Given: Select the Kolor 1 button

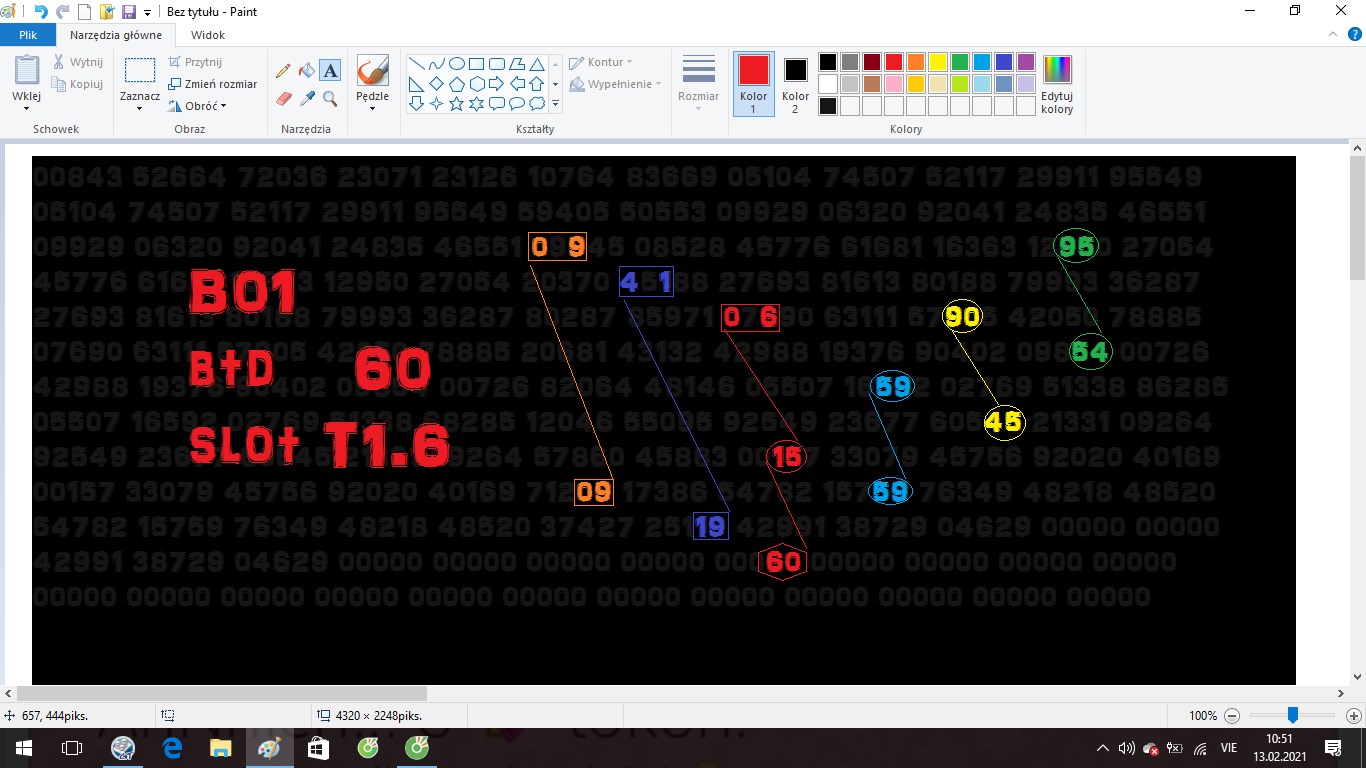Looking at the screenshot, I should [754, 84].
